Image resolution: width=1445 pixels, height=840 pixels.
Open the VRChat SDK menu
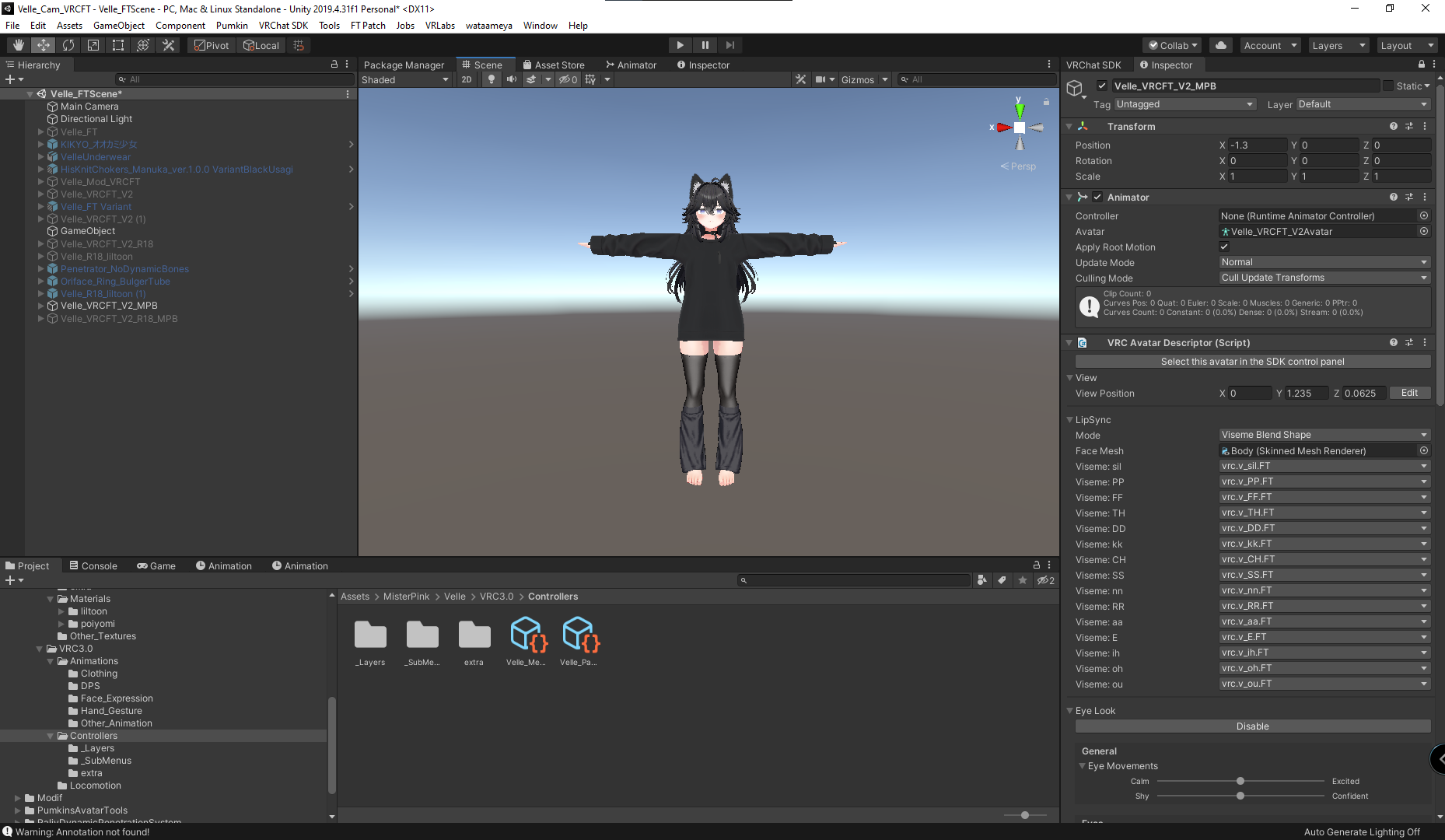tap(283, 25)
